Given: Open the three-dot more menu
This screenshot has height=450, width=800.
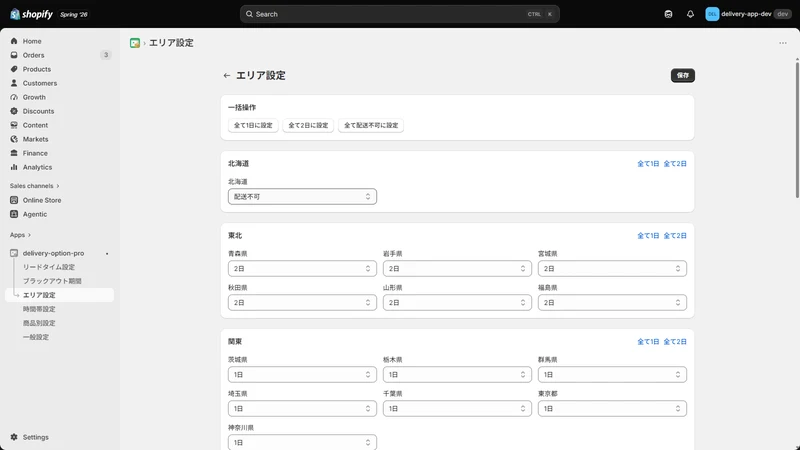Looking at the screenshot, I should click(x=783, y=43).
